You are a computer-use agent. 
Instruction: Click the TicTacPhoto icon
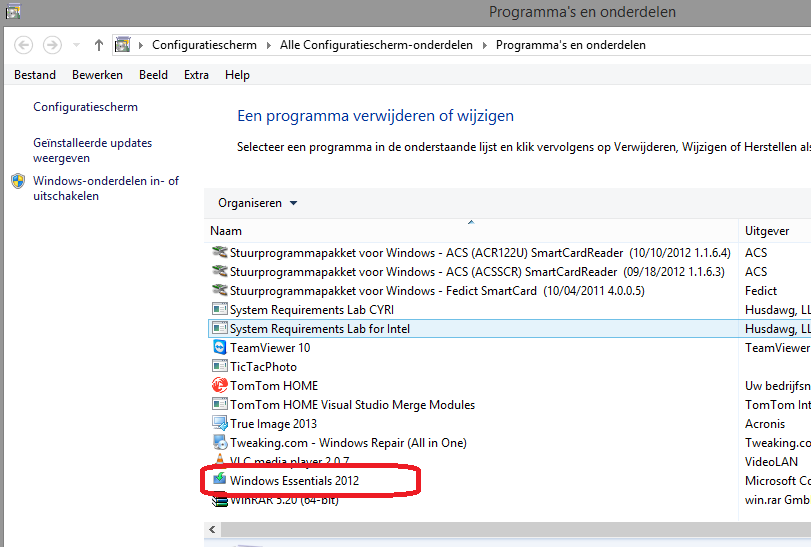tap(220, 366)
